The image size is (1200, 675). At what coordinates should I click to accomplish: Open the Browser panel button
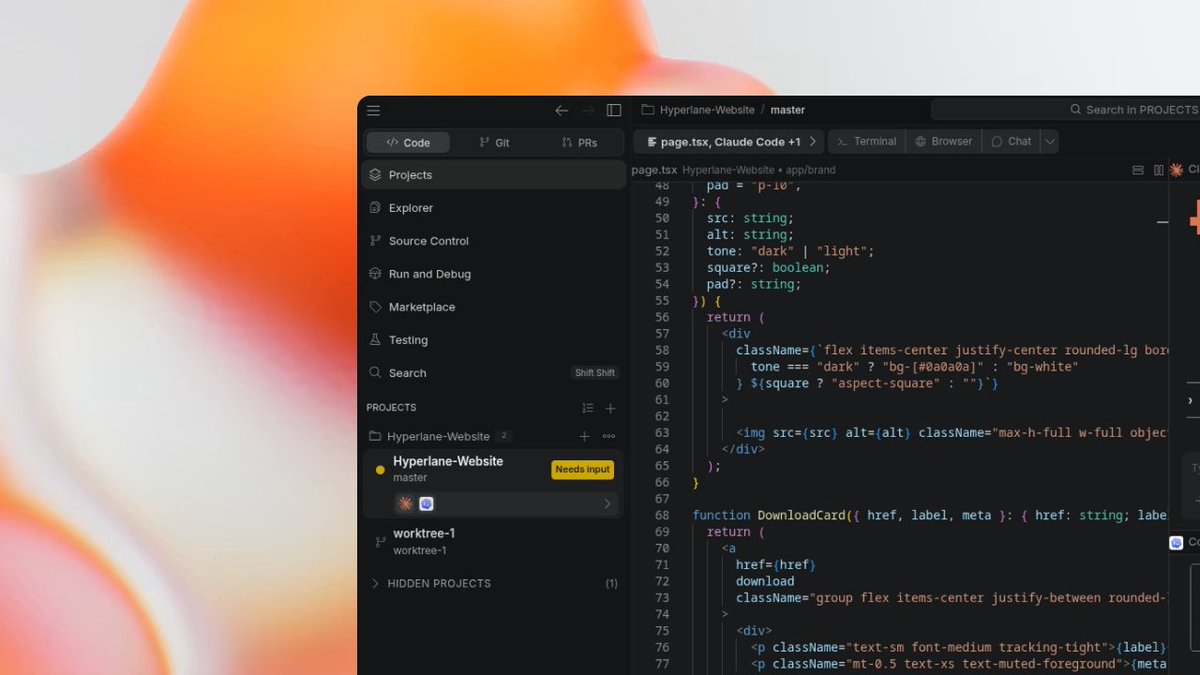pos(943,142)
